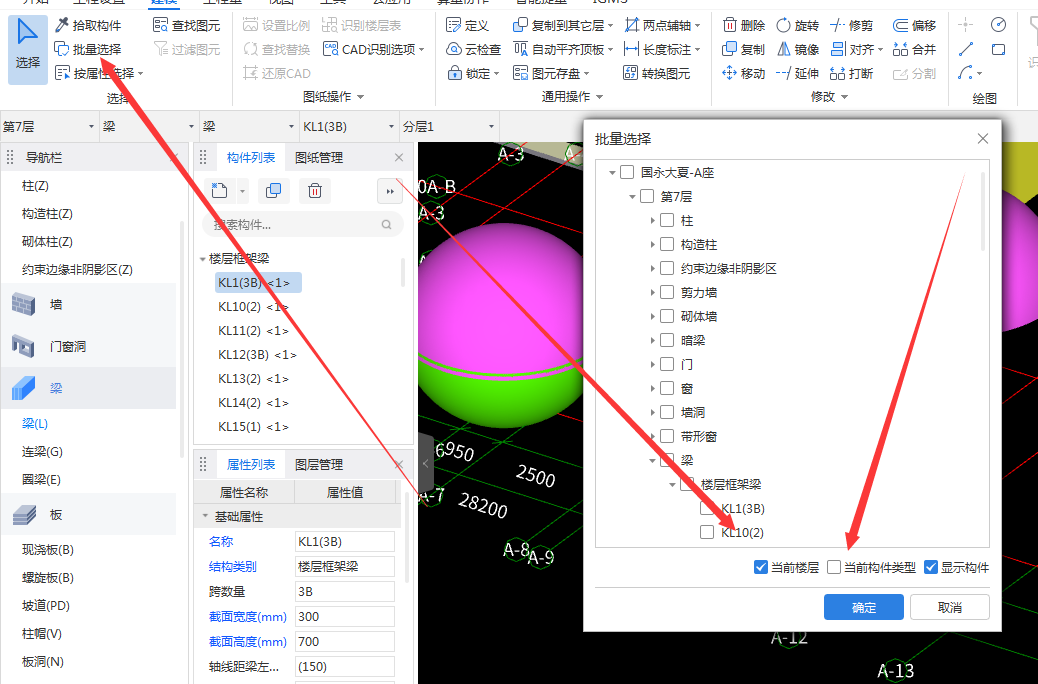Collapse the 楼层框架梁 group in 构件列表
Image resolution: width=1038 pixels, height=684 pixels.
(x=203, y=259)
